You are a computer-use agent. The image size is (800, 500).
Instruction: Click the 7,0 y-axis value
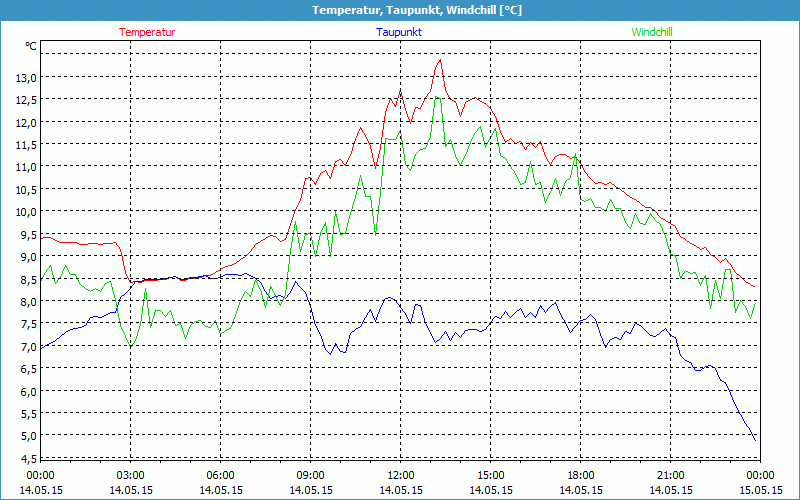(28, 346)
